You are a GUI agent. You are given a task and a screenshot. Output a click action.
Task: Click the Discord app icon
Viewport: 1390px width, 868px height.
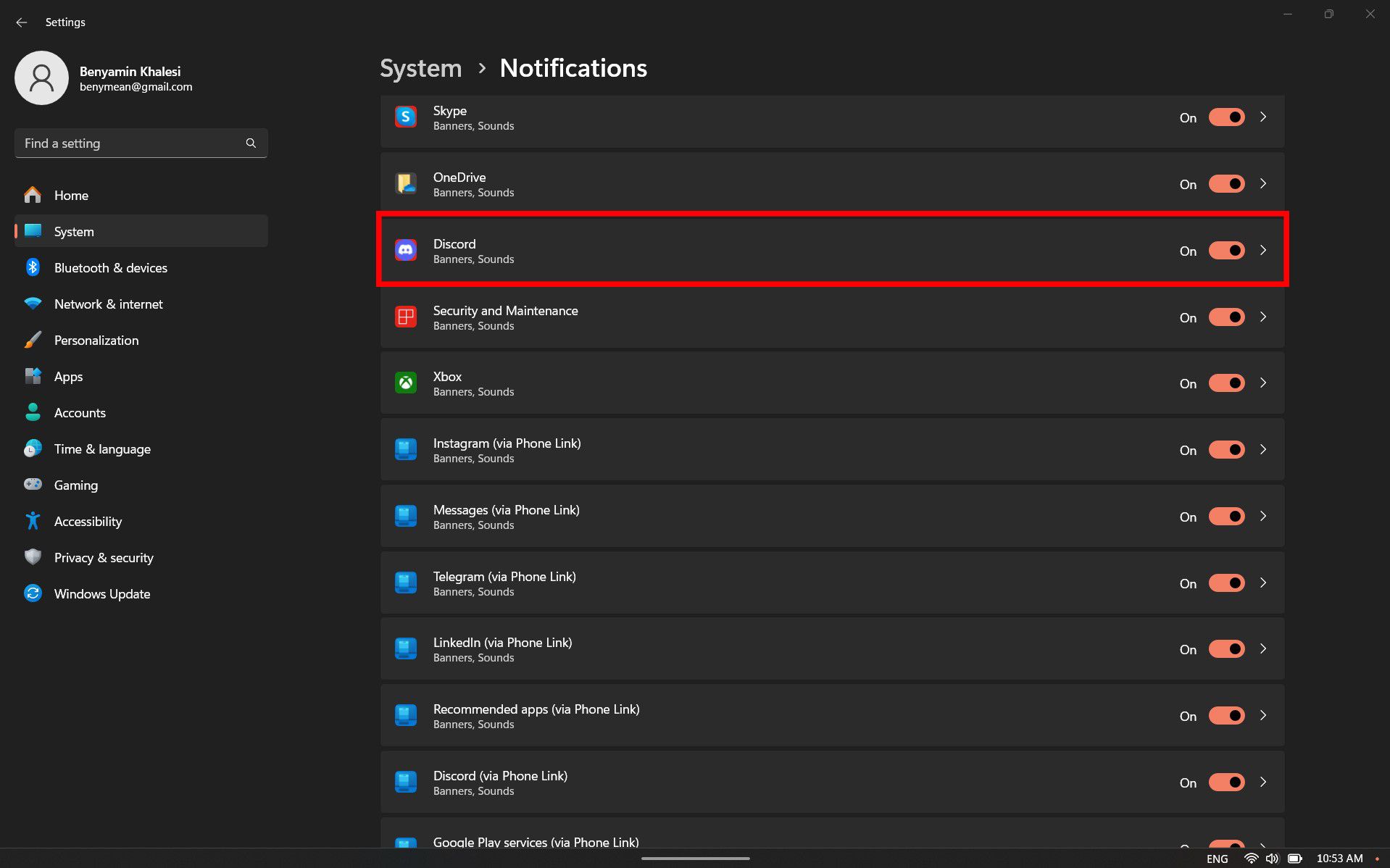click(x=406, y=250)
